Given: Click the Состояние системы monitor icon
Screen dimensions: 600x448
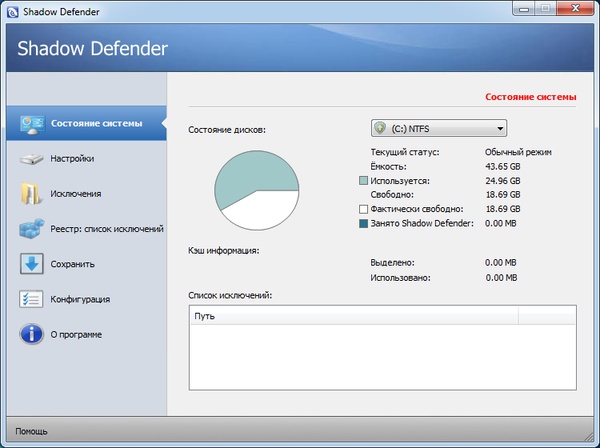Looking at the screenshot, I should pos(32,124).
